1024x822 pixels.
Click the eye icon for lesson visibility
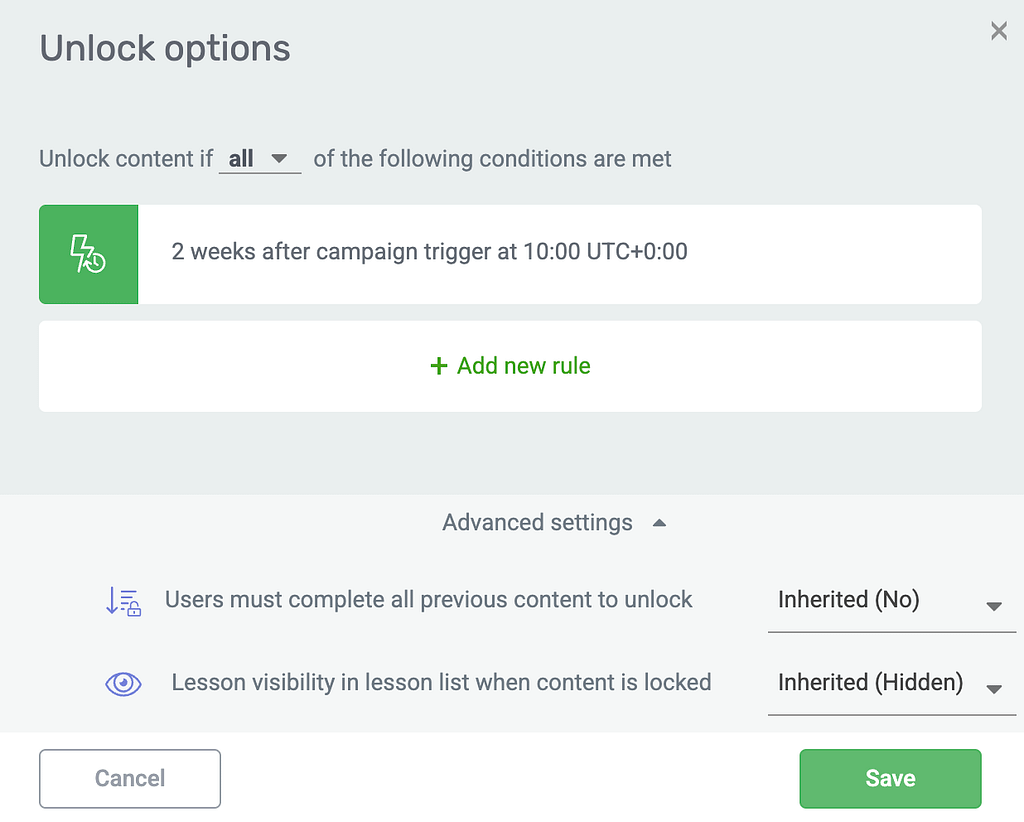123,684
